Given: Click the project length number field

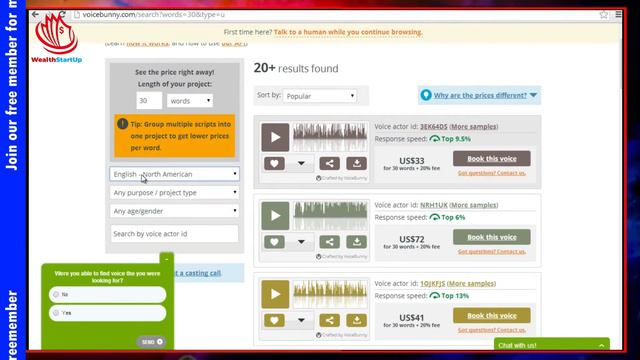Looking at the screenshot, I should coord(149,101).
